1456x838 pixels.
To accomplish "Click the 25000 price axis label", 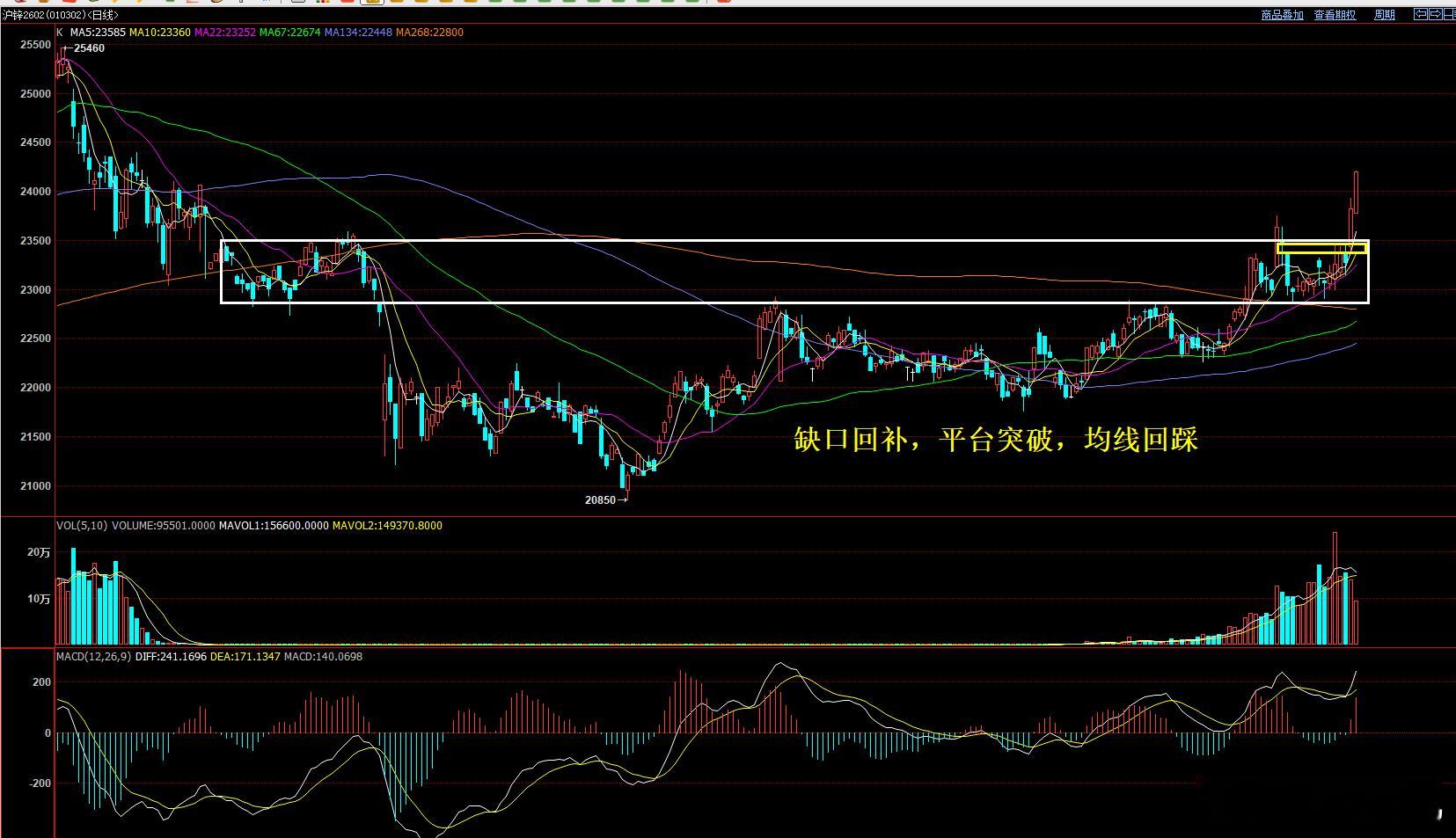I will pyautogui.click(x=36, y=93).
